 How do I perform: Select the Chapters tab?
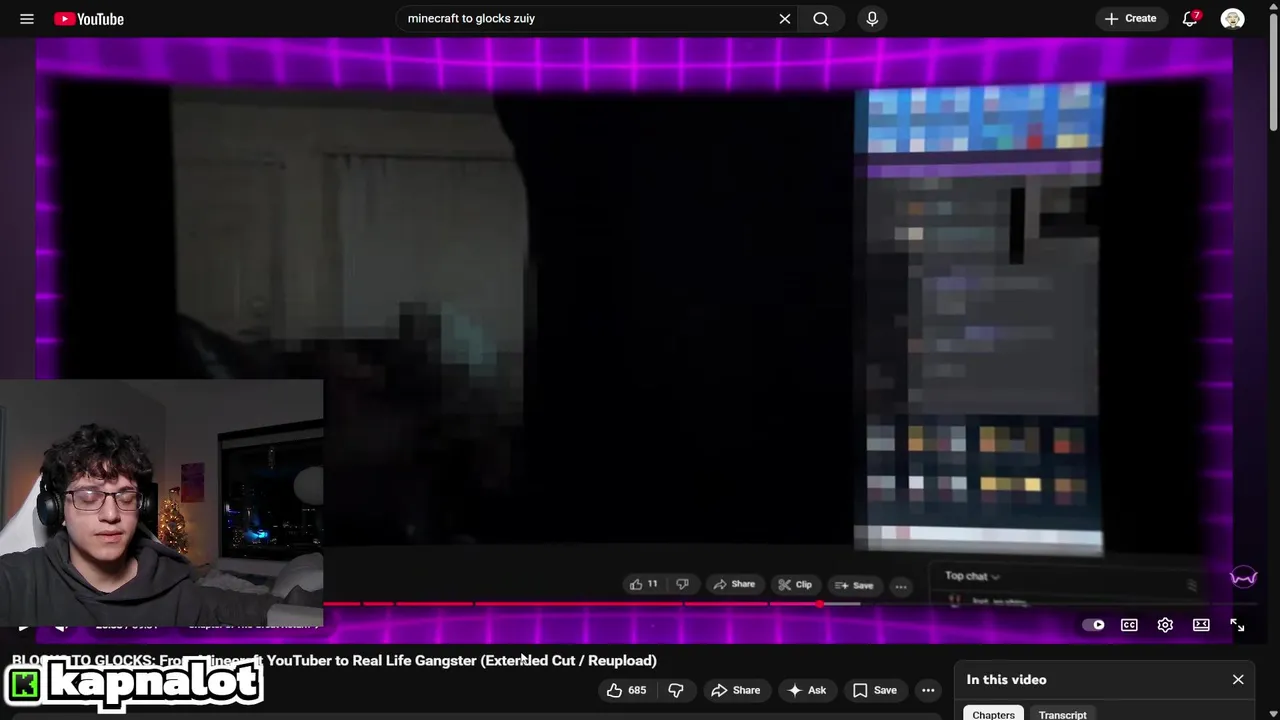click(x=993, y=714)
